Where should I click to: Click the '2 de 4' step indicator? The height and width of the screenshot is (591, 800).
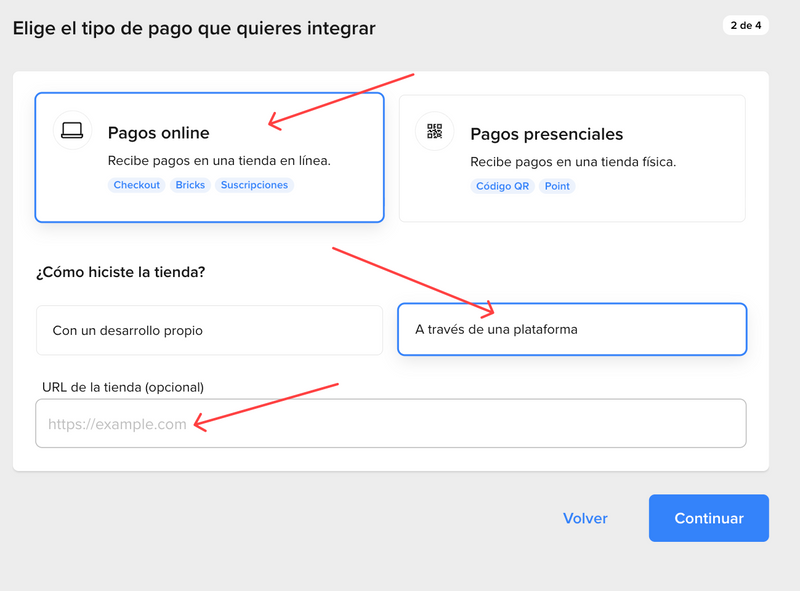click(745, 26)
